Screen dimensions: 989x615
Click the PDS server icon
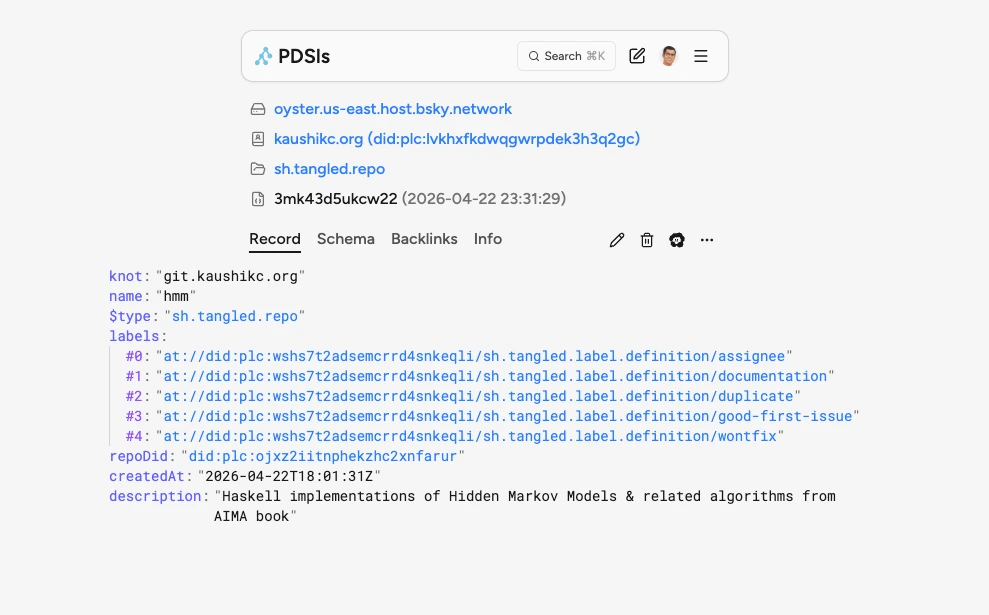pyautogui.click(x=258, y=109)
